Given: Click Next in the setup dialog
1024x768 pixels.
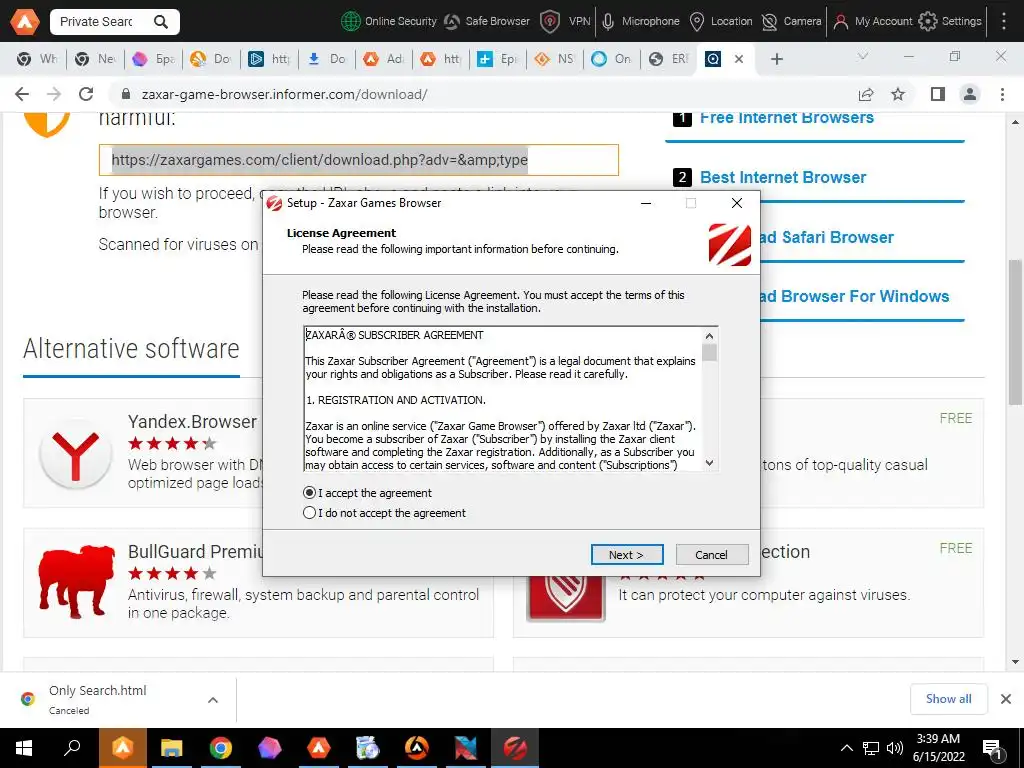Looking at the screenshot, I should (627, 554).
